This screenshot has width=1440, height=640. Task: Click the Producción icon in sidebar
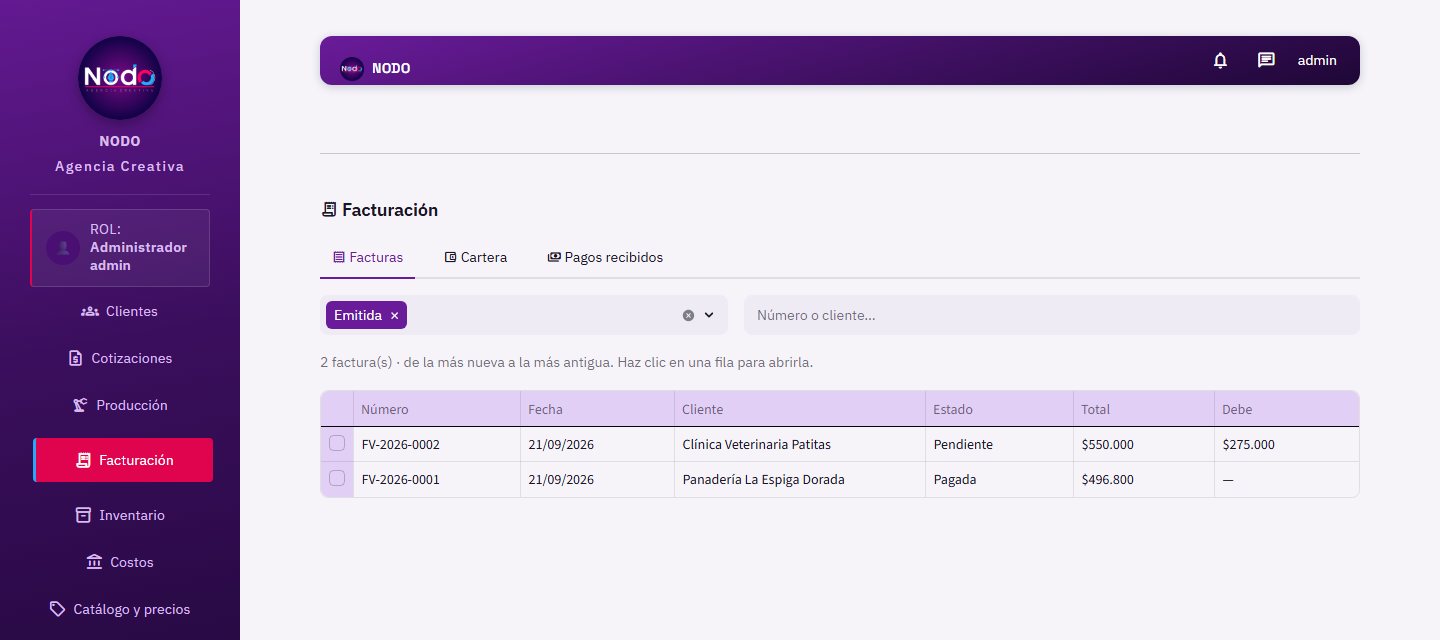coord(80,405)
